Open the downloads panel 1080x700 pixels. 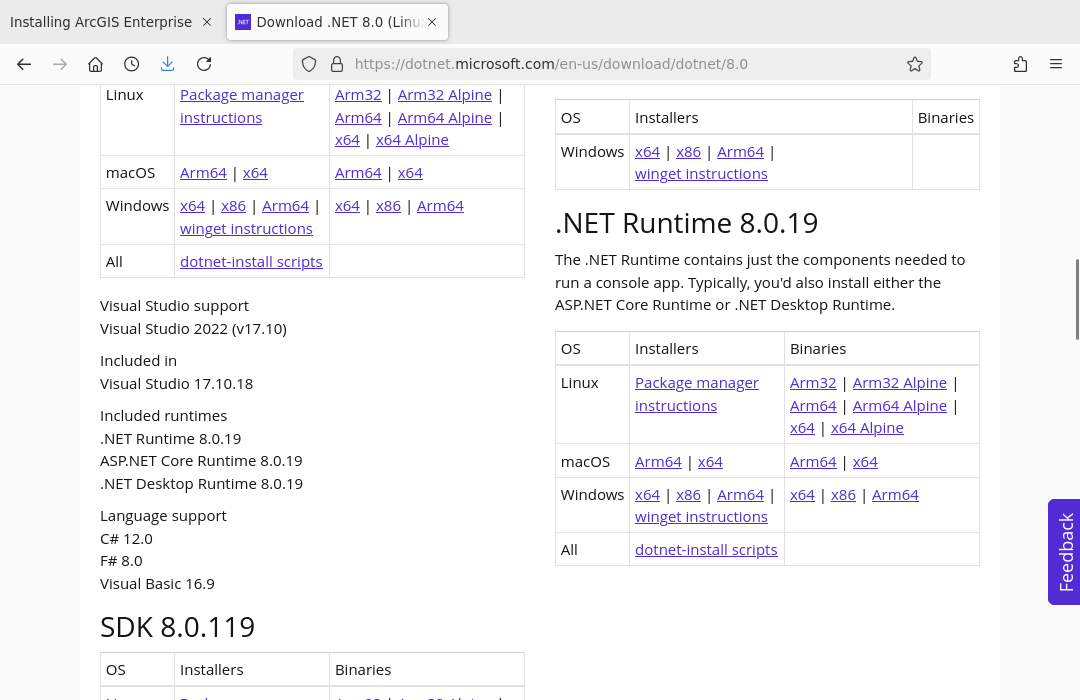point(167,64)
